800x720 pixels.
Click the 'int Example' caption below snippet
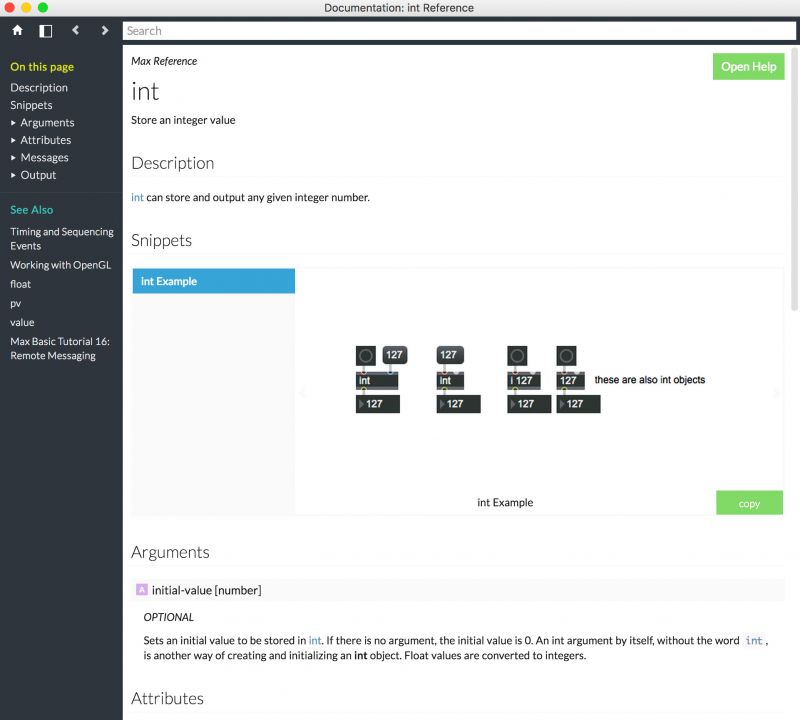click(505, 503)
